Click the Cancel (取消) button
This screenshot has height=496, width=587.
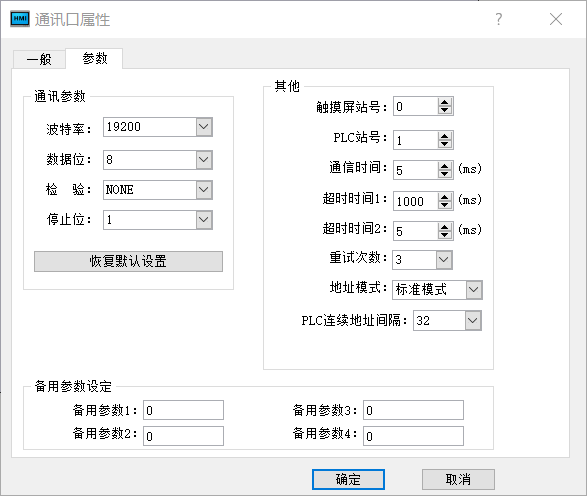point(458,479)
